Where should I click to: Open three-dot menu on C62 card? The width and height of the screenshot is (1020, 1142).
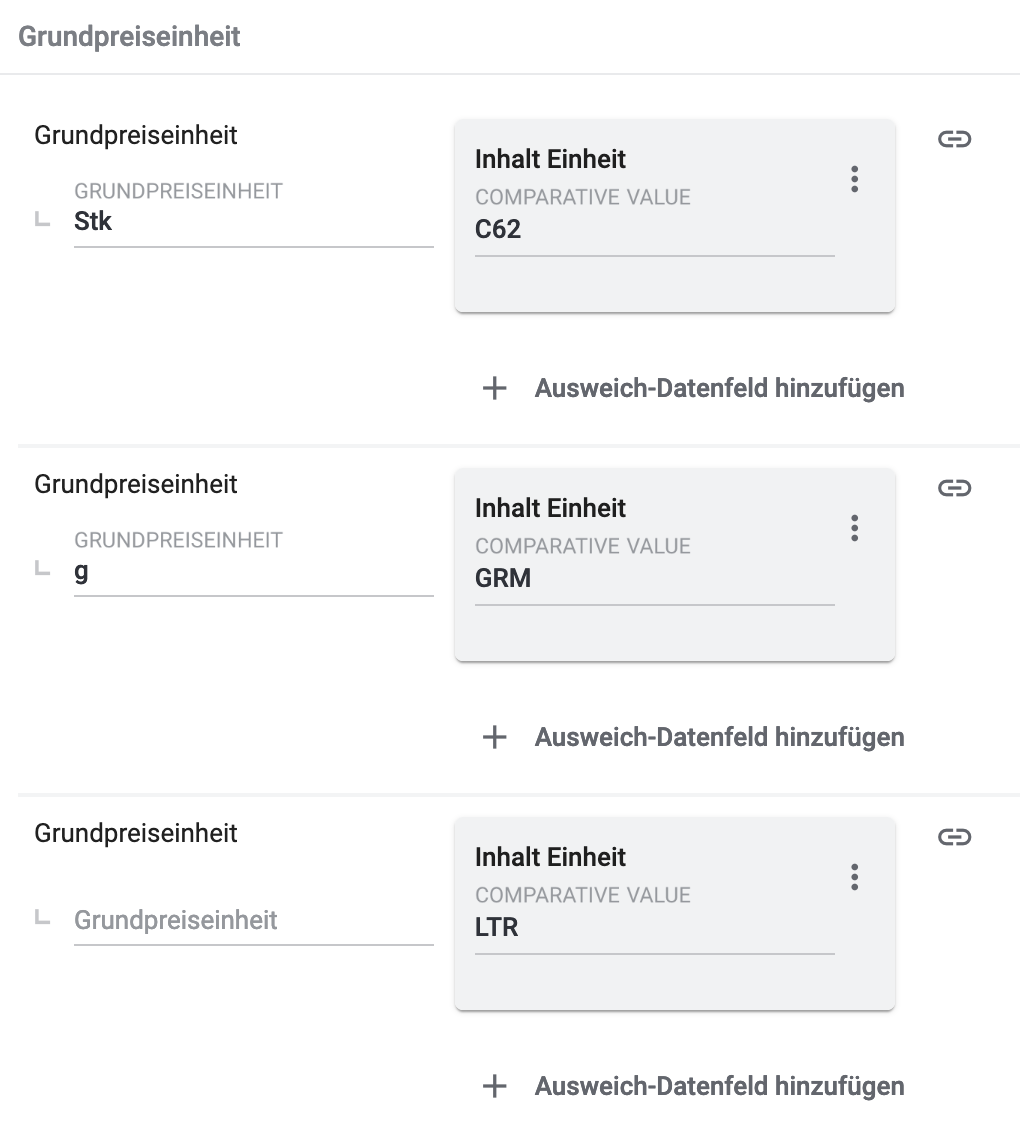tap(854, 179)
